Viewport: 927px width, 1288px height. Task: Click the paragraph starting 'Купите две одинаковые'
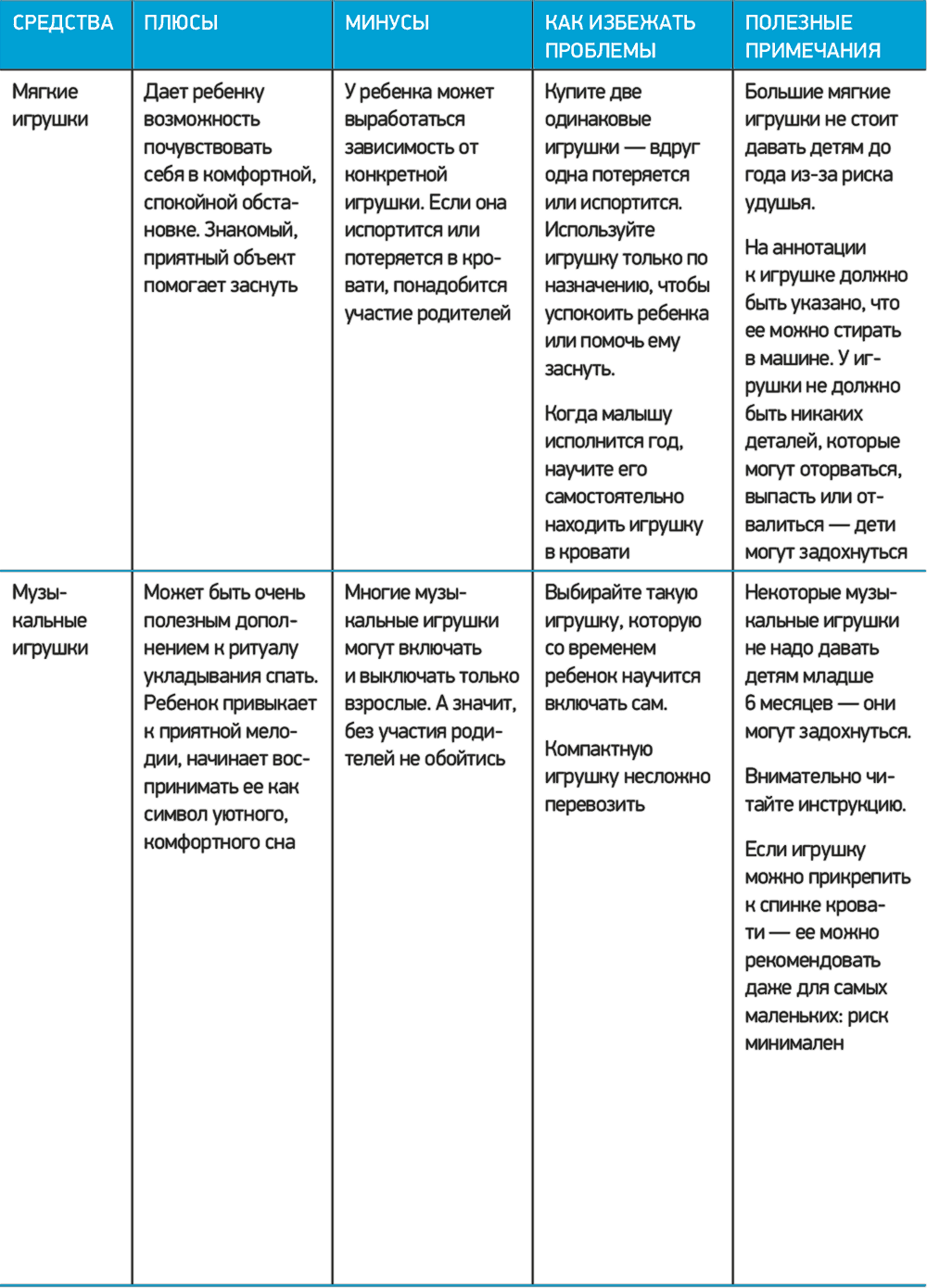626,230
